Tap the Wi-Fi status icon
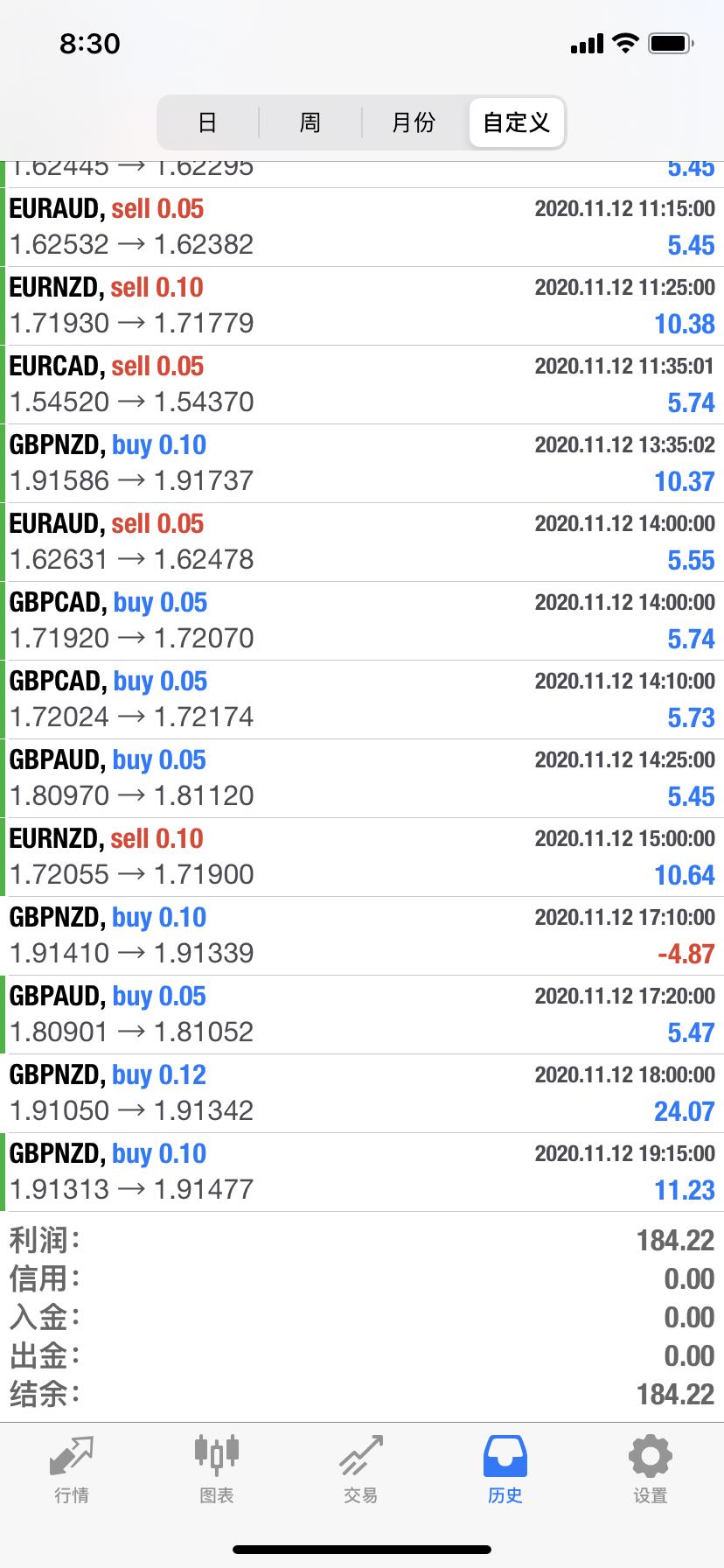Image resolution: width=724 pixels, height=1568 pixels. coord(625,44)
